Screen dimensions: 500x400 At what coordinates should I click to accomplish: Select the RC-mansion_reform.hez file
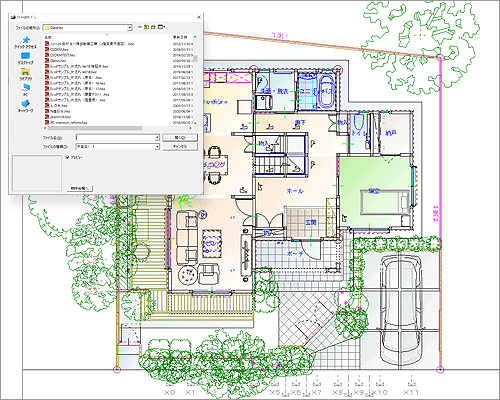(66, 123)
